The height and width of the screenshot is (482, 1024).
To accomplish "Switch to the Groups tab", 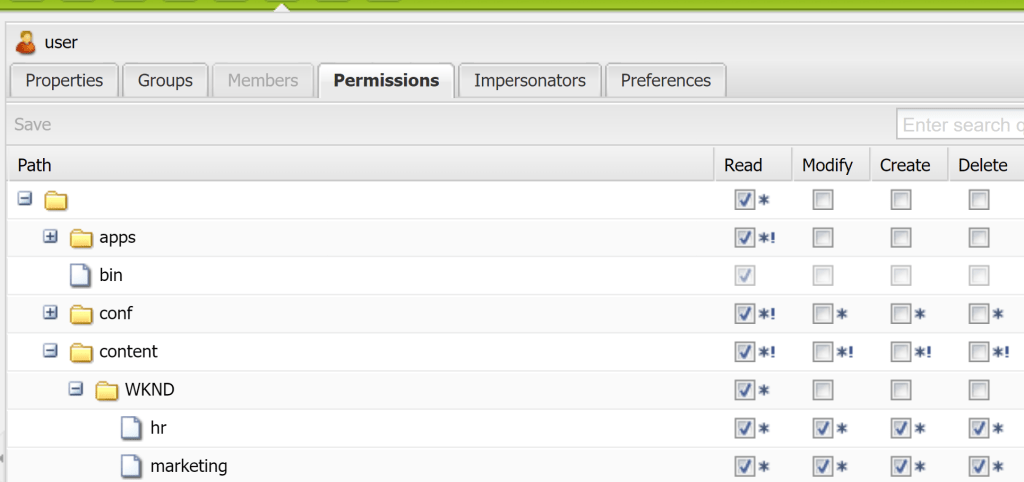I will pos(165,81).
